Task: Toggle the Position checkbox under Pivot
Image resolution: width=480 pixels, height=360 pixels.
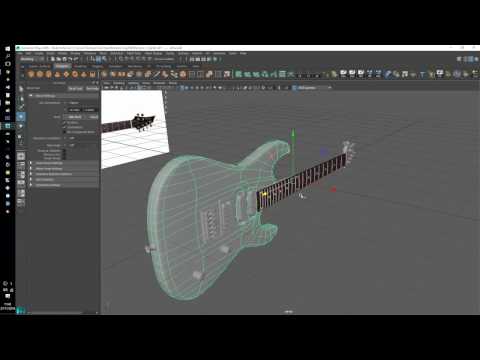Action: click(64, 123)
